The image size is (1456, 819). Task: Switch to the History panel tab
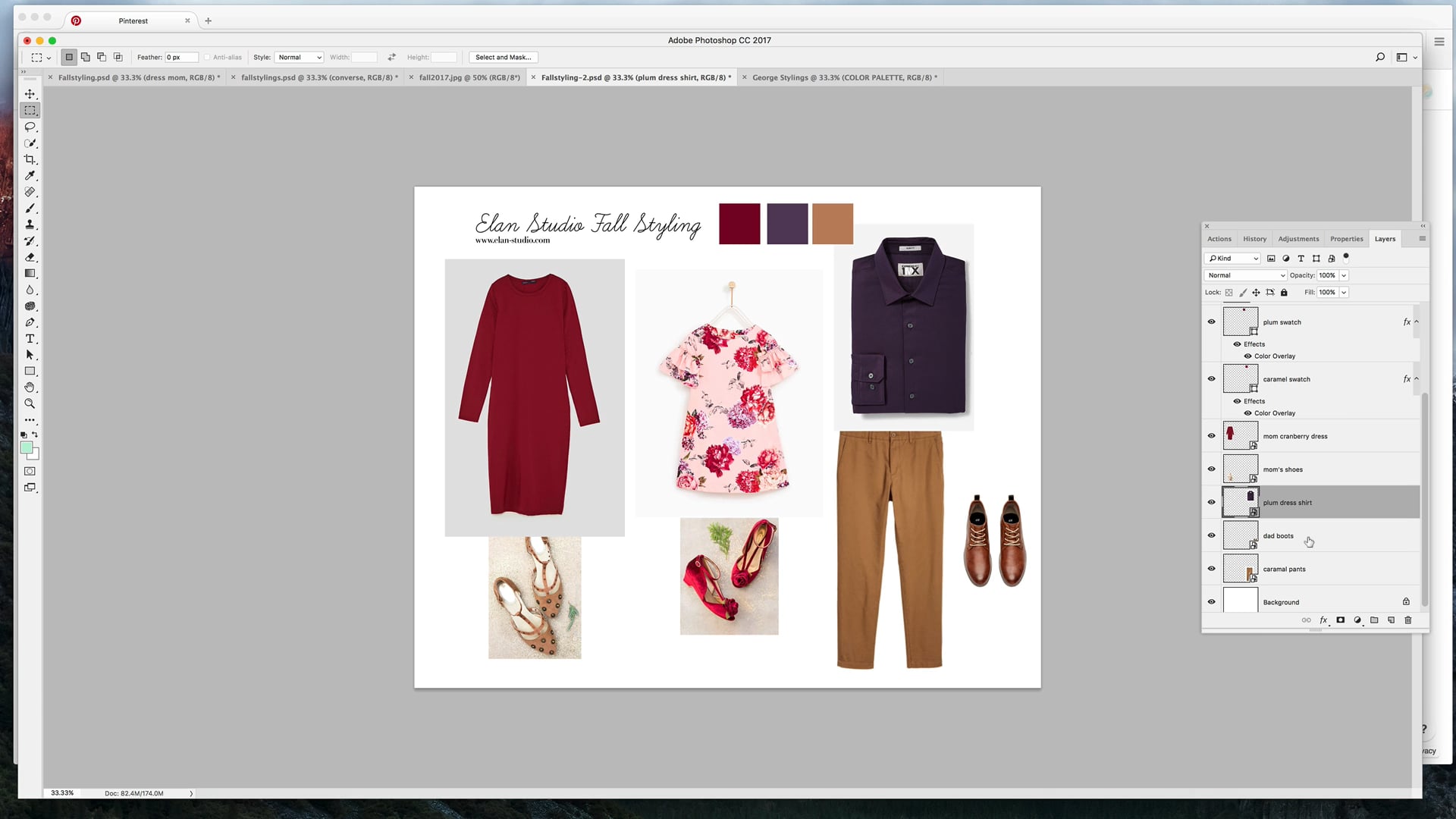point(1254,238)
